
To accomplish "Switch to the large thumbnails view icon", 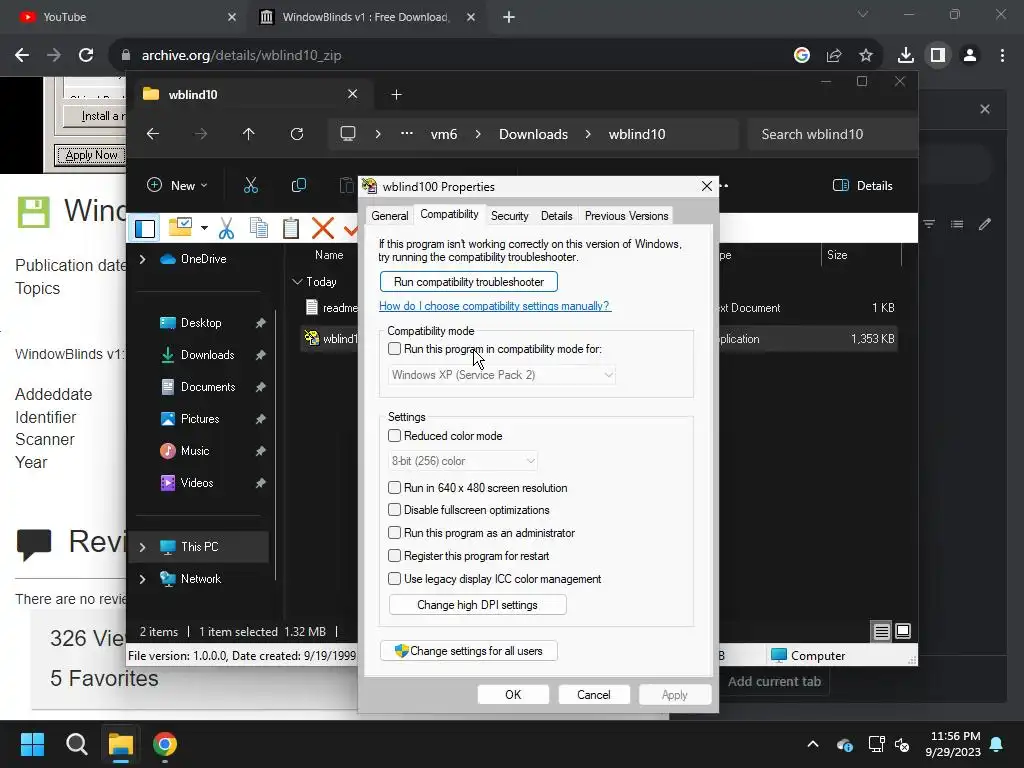I will click(903, 631).
